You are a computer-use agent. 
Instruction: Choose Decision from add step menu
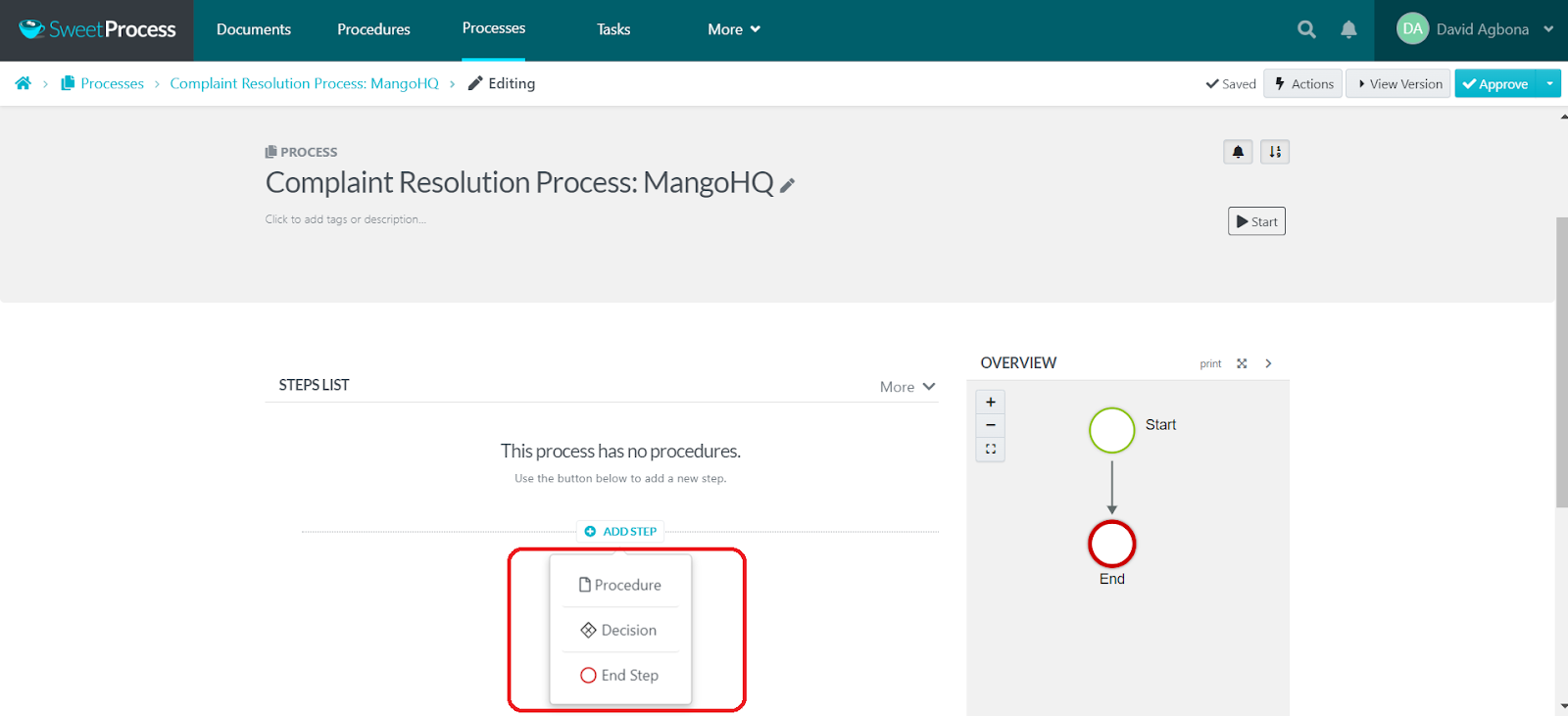pyautogui.click(x=620, y=630)
